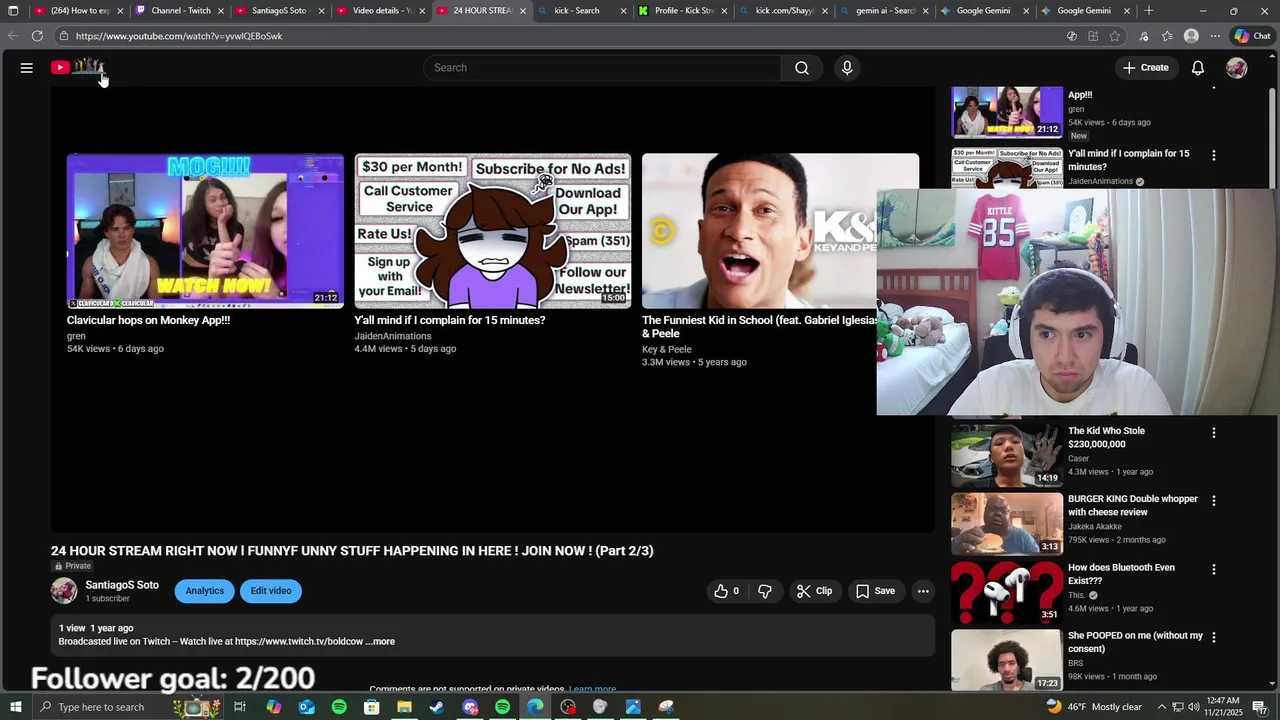Open more actions menu beside Save
Image resolution: width=1280 pixels, height=720 pixels.
pos(923,591)
